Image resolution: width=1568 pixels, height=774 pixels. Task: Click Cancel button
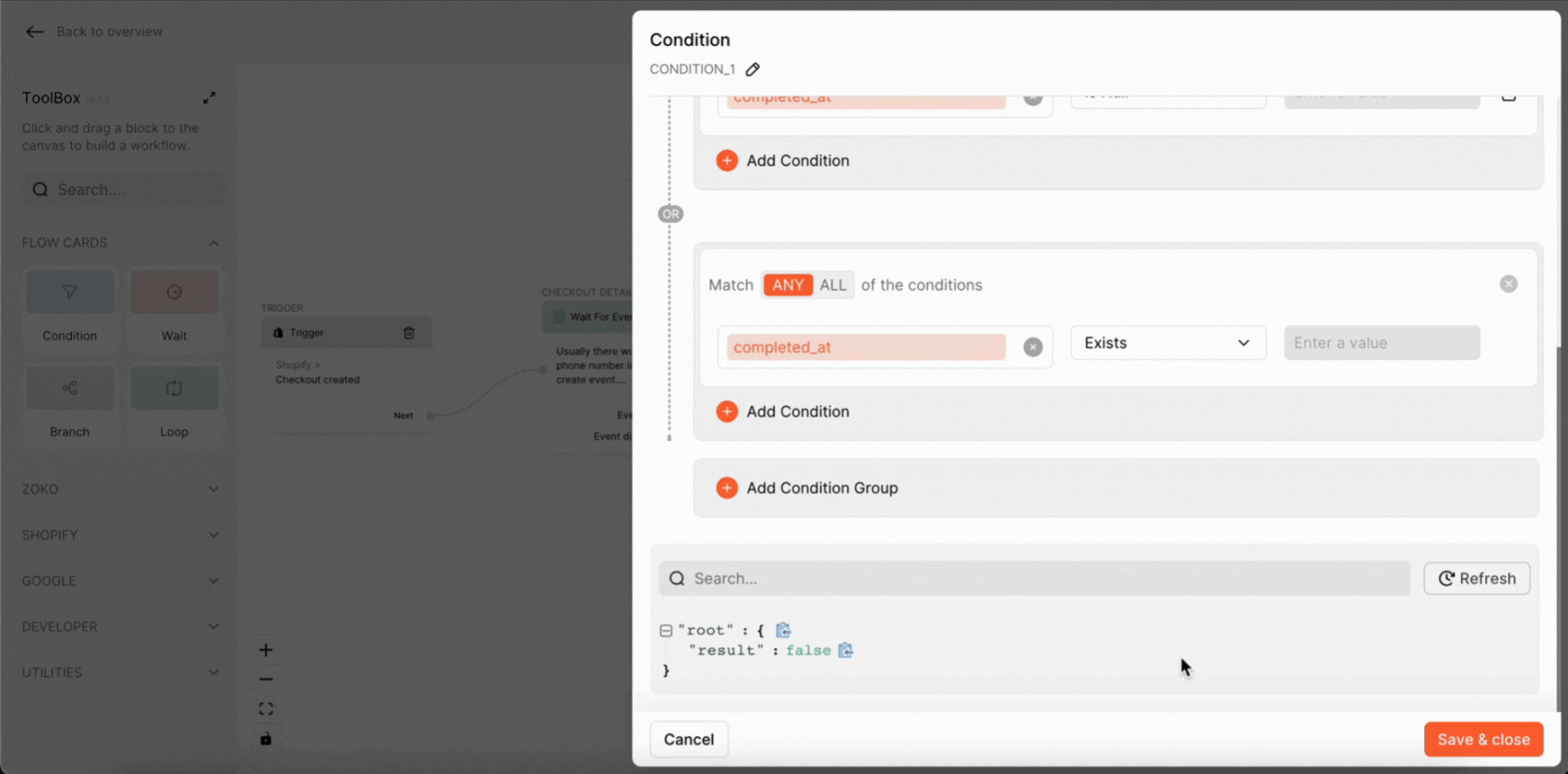point(689,740)
